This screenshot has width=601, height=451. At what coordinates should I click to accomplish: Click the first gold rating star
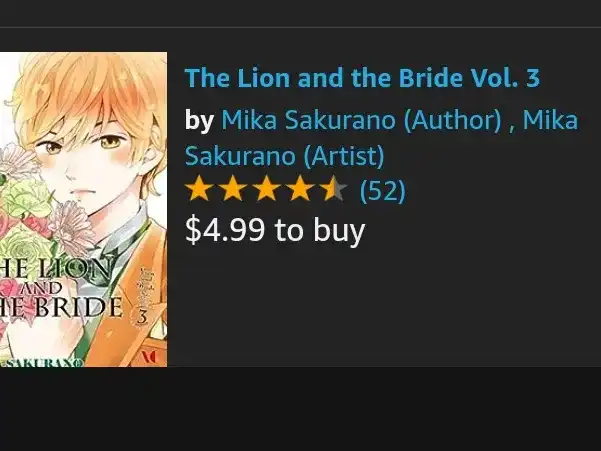(x=199, y=189)
